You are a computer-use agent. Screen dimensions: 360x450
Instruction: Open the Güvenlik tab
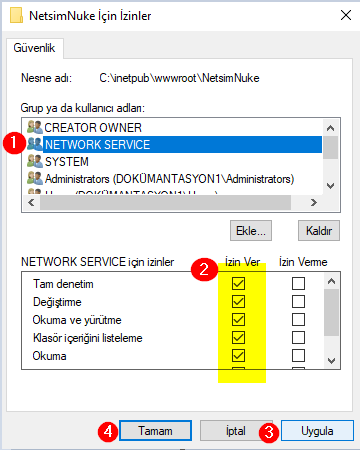[34, 48]
